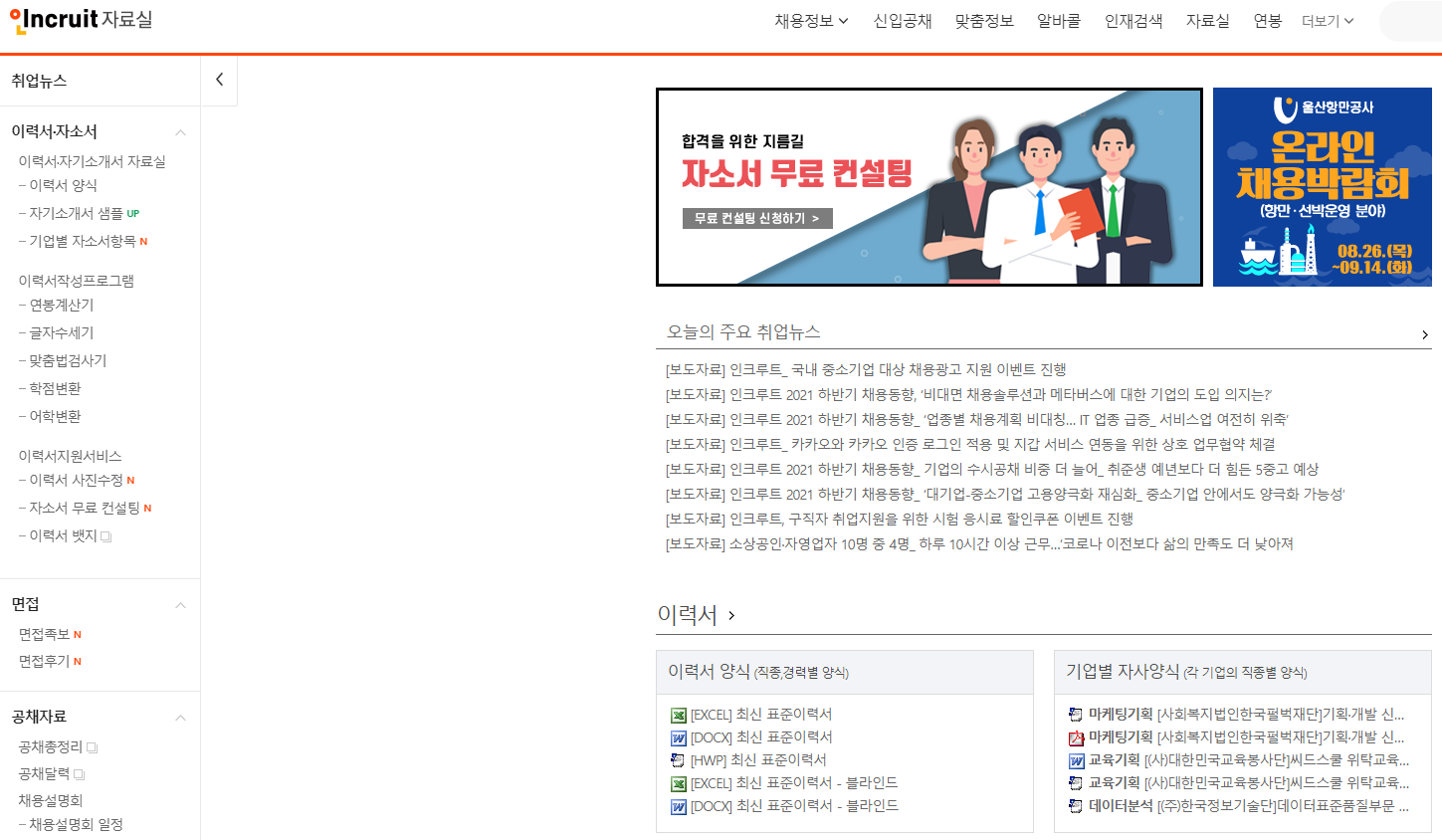Collapse the 이력서·자소서 sidebar section

(x=180, y=132)
